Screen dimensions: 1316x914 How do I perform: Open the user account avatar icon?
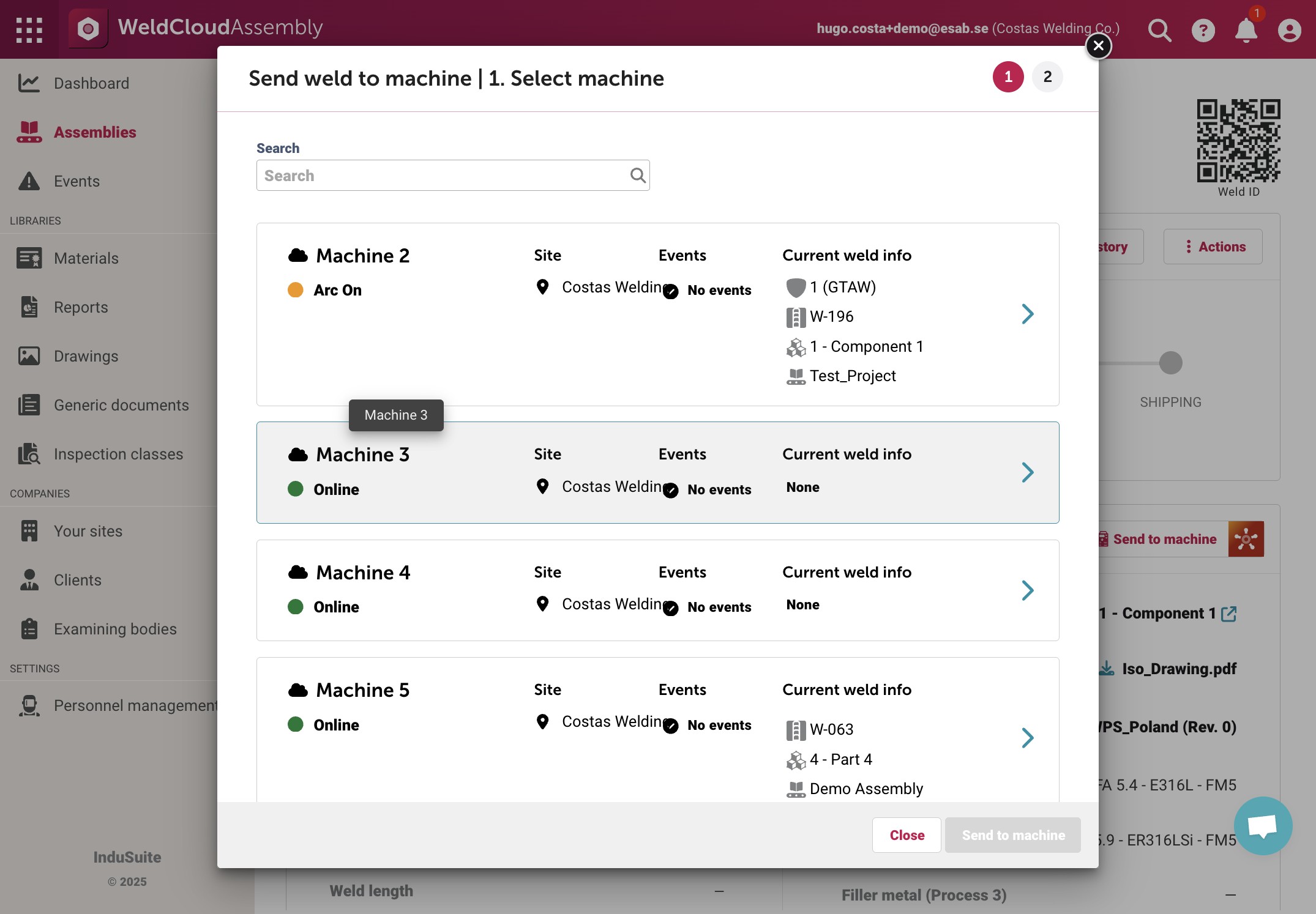(x=1289, y=30)
